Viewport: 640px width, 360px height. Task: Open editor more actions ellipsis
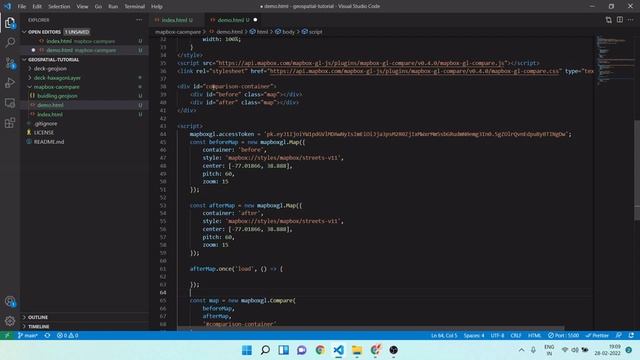point(631,20)
